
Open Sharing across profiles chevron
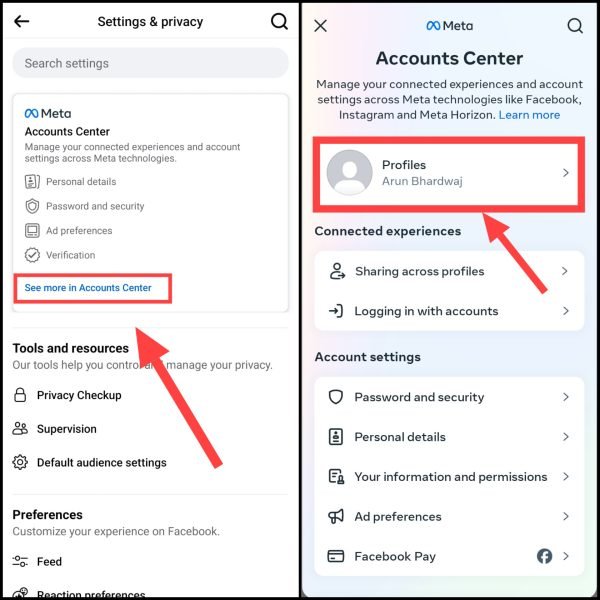[x=565, y=271]
